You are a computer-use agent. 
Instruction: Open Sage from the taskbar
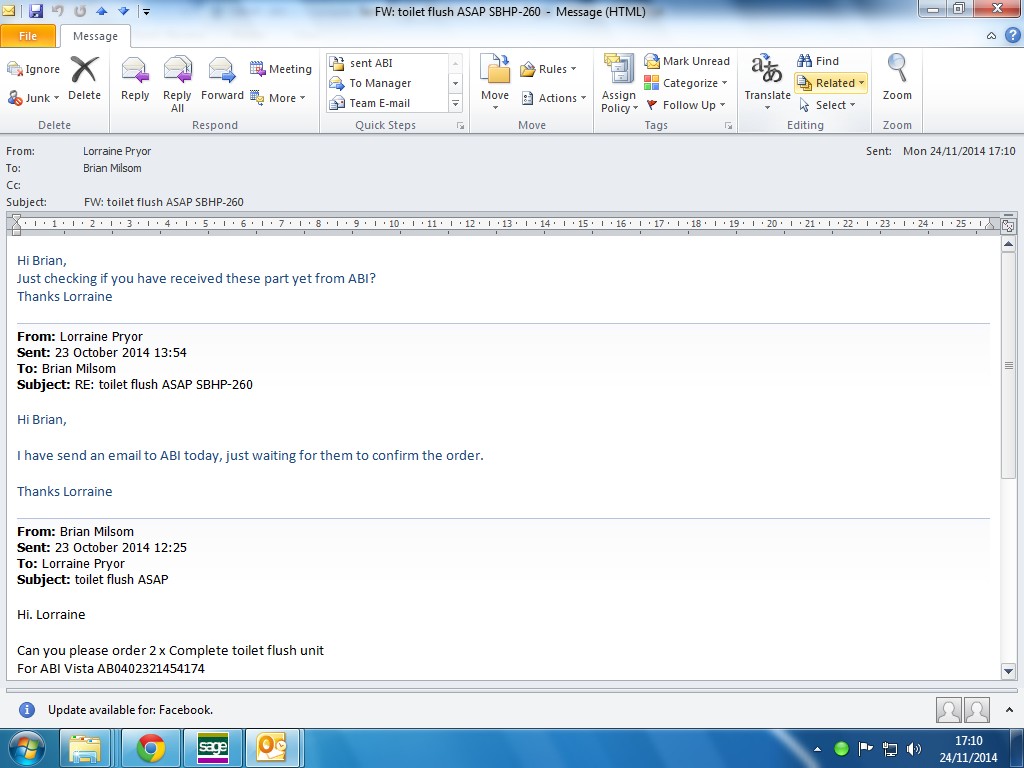click(213, 748)
